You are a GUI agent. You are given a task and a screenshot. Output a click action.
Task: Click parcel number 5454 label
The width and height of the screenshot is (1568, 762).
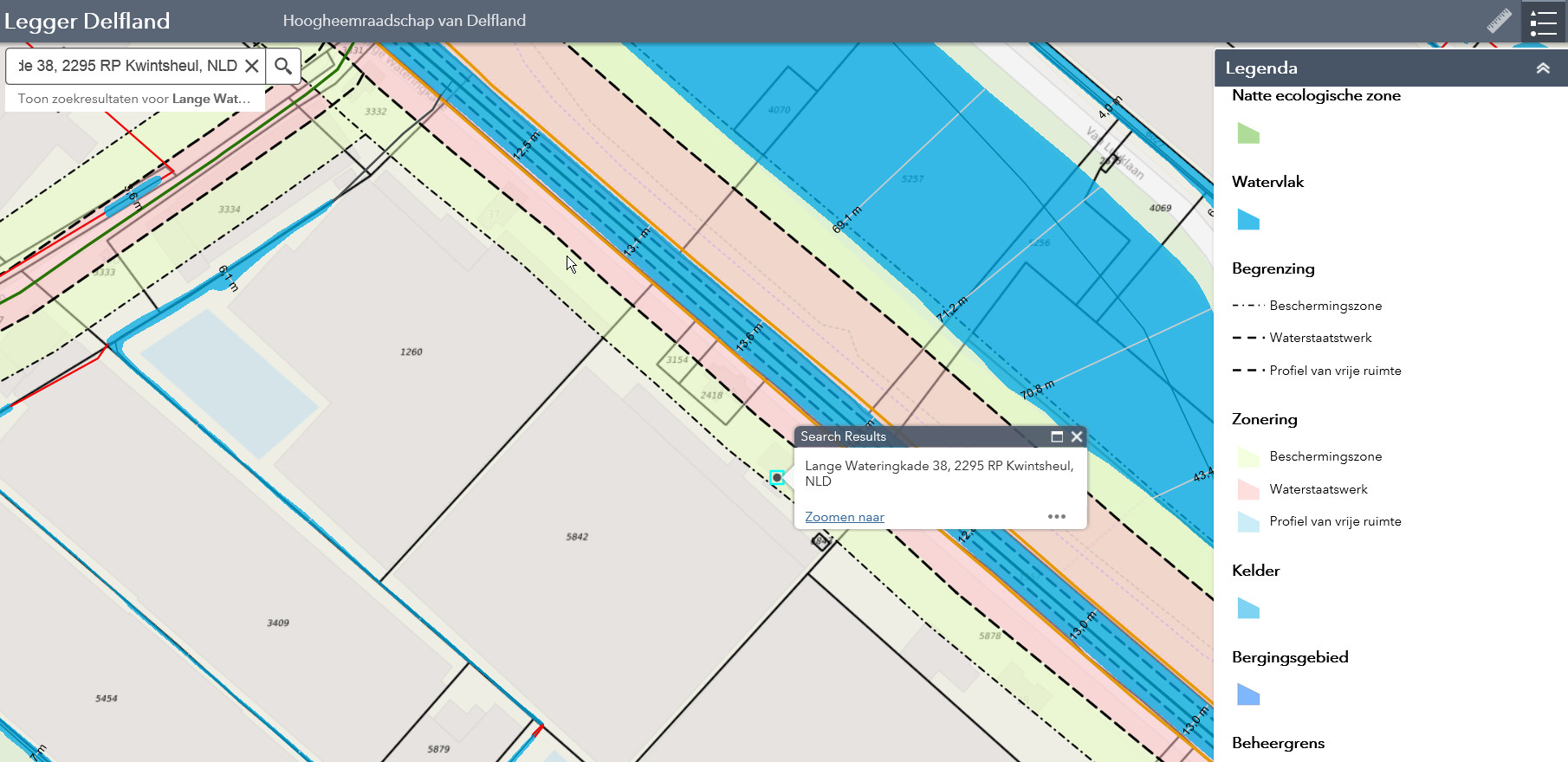click(107, 698)
